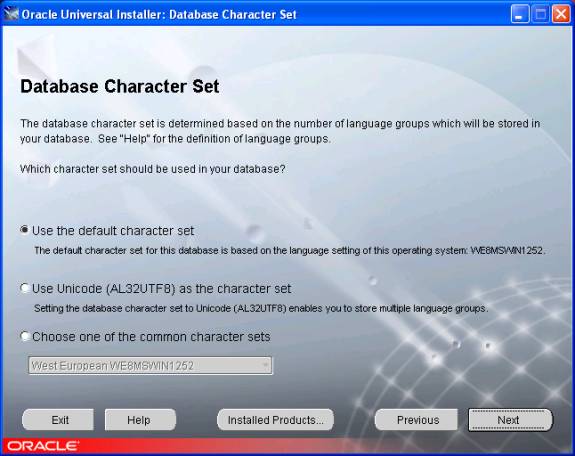Go back with the Previous button
Screen dimensions: 575x456
tap(416, 420)
